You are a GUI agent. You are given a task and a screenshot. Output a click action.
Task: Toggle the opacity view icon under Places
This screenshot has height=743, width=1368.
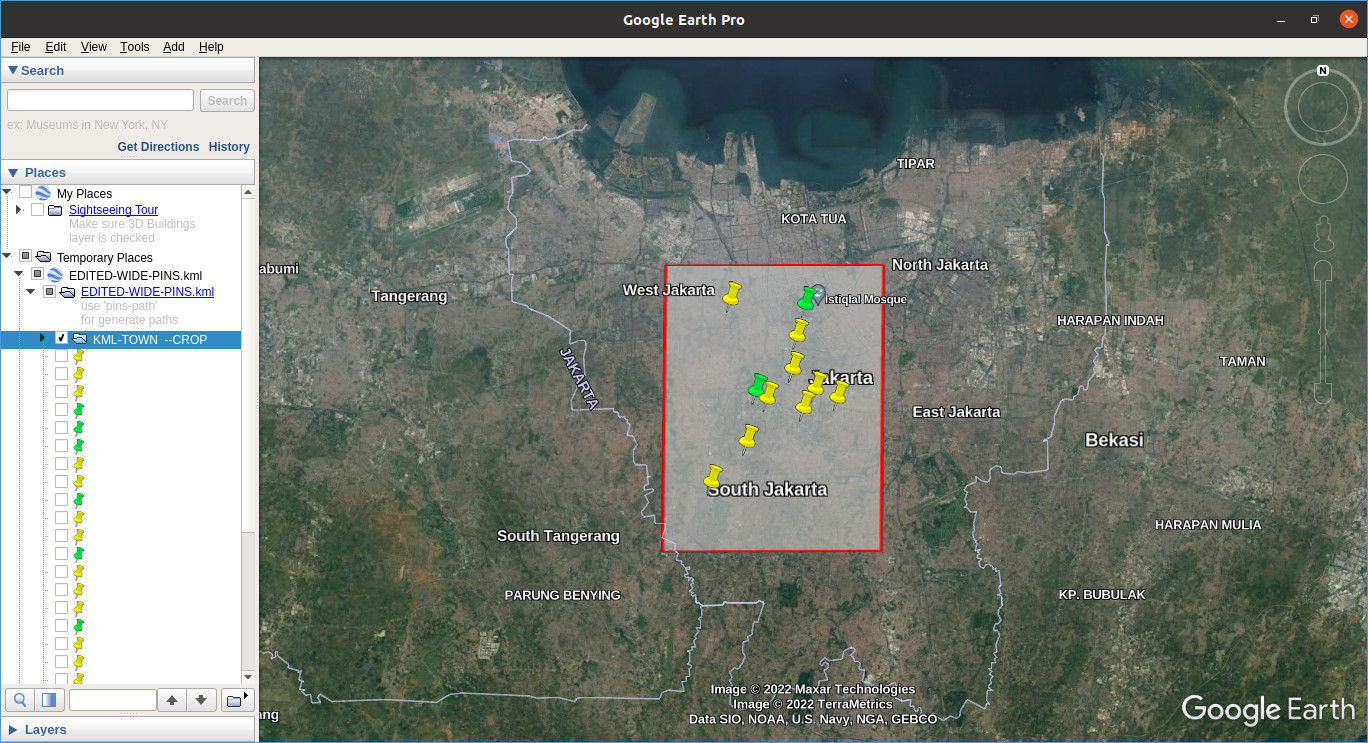pyautogui.click(x=50, y=700)
